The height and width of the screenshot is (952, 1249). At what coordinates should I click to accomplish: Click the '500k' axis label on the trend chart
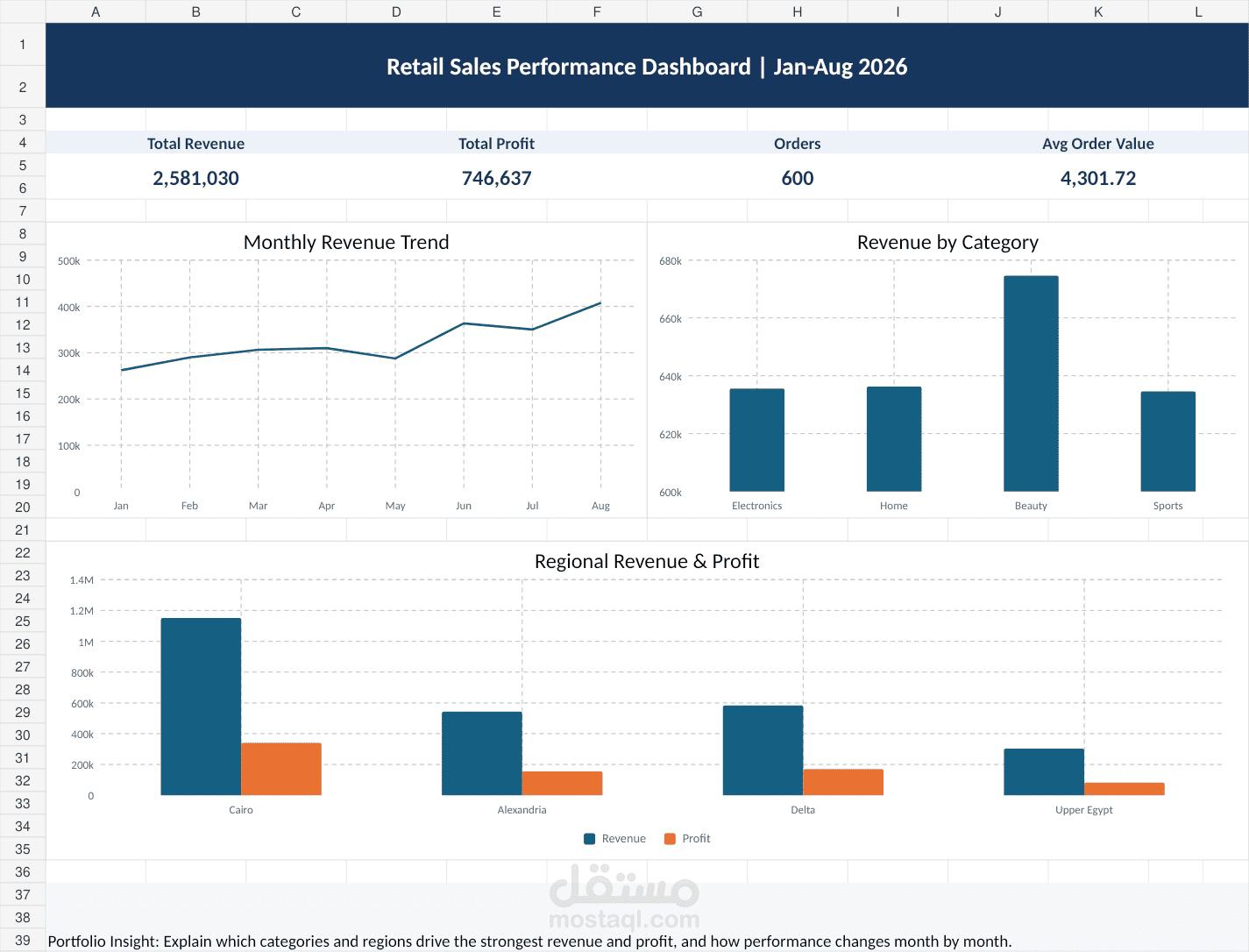[68, 261]
